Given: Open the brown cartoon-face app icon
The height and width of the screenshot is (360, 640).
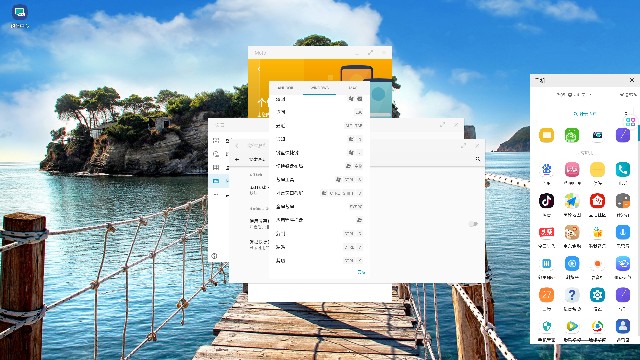Looking at the screenshot, I should [572, 232].
